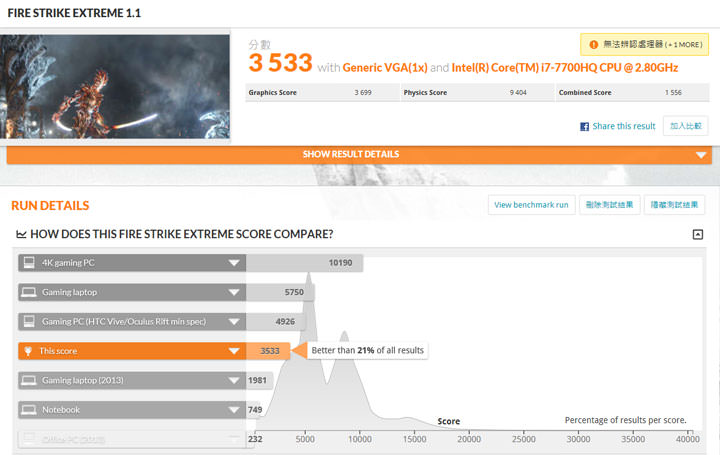The width and height of the screenshot is (720, 455).
Task: Click the View benchmark run button
Action: click(x=531, y=205)
